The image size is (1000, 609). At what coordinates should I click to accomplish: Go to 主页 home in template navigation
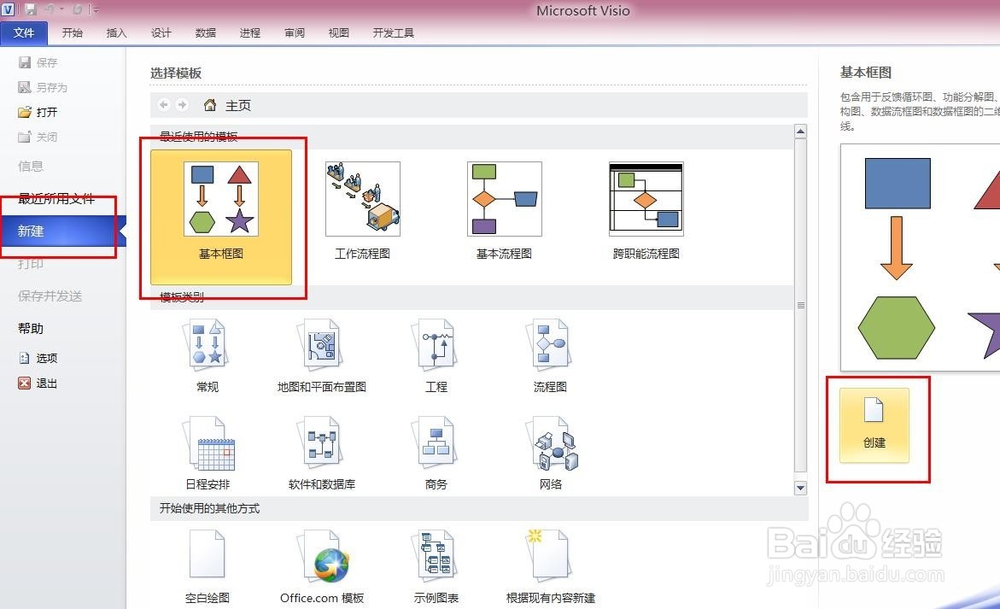click(x=227, y=105)
